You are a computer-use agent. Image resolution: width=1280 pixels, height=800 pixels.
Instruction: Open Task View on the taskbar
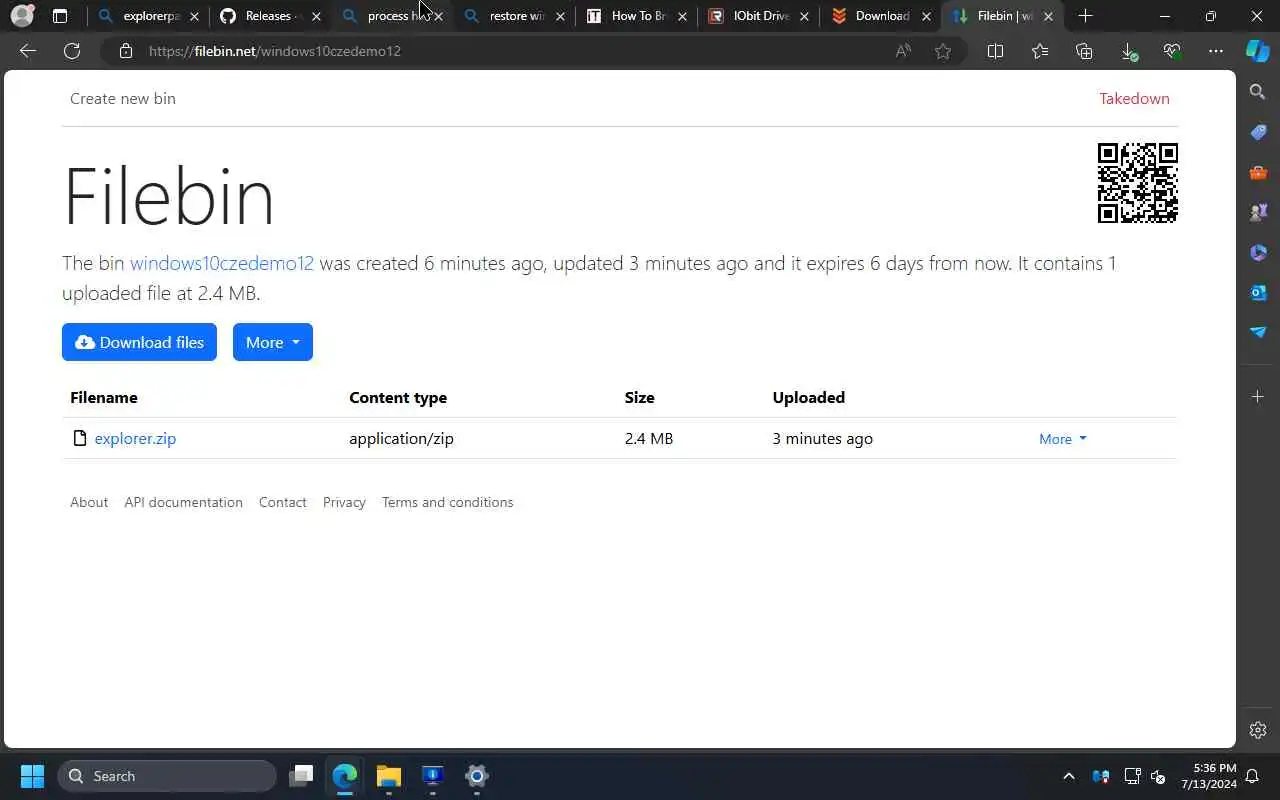coord(301,776)
